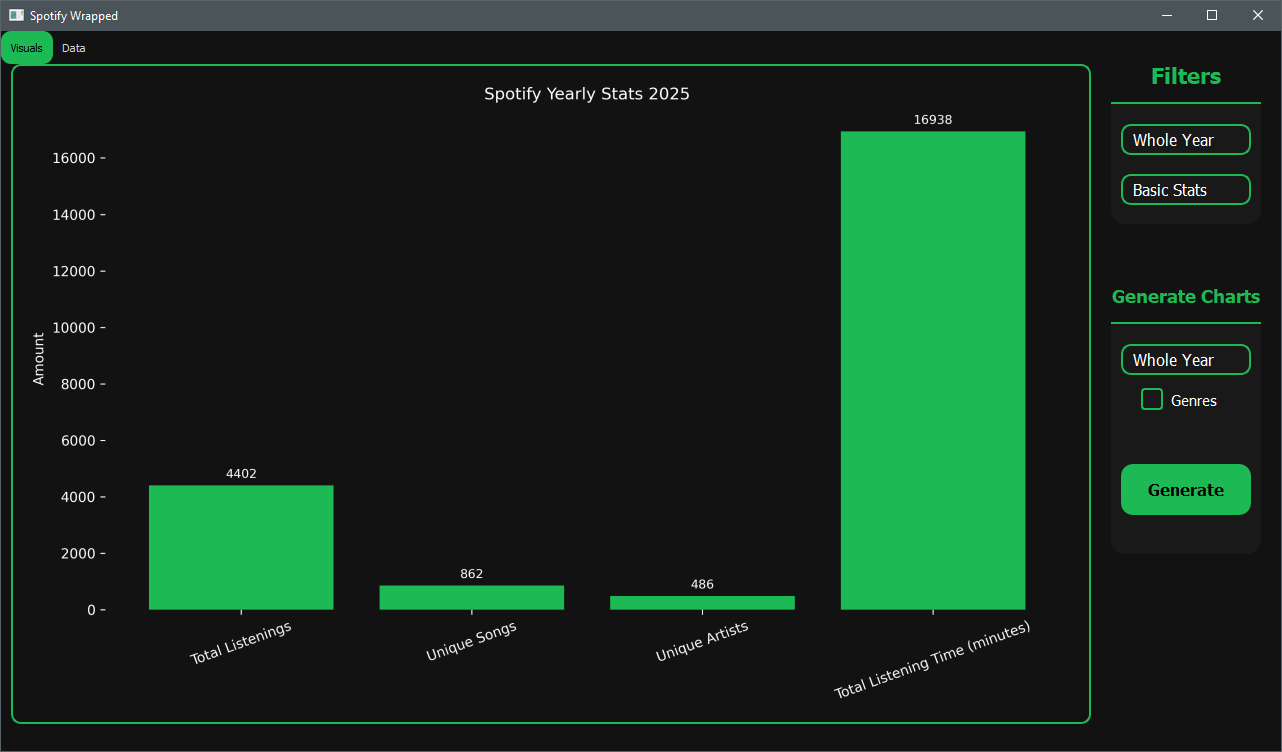Click the Unique Artists bar
This screenshot has height=752, width=1282.
(x=702, y=602)
